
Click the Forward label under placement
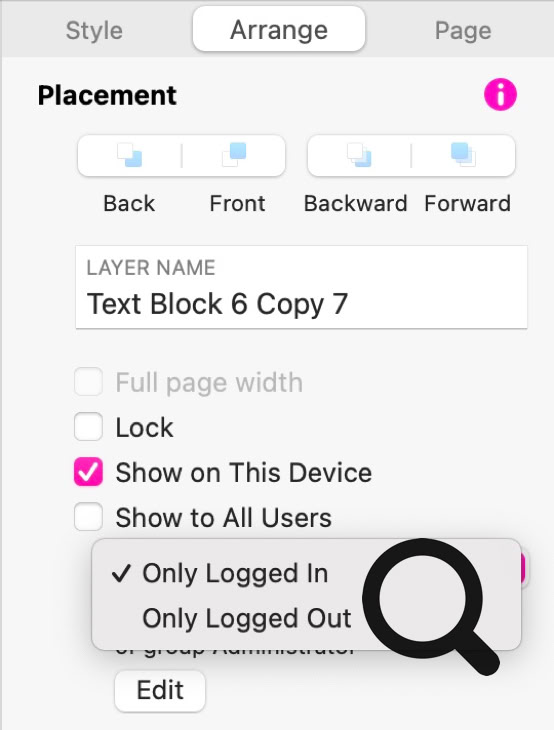point(467,203)
